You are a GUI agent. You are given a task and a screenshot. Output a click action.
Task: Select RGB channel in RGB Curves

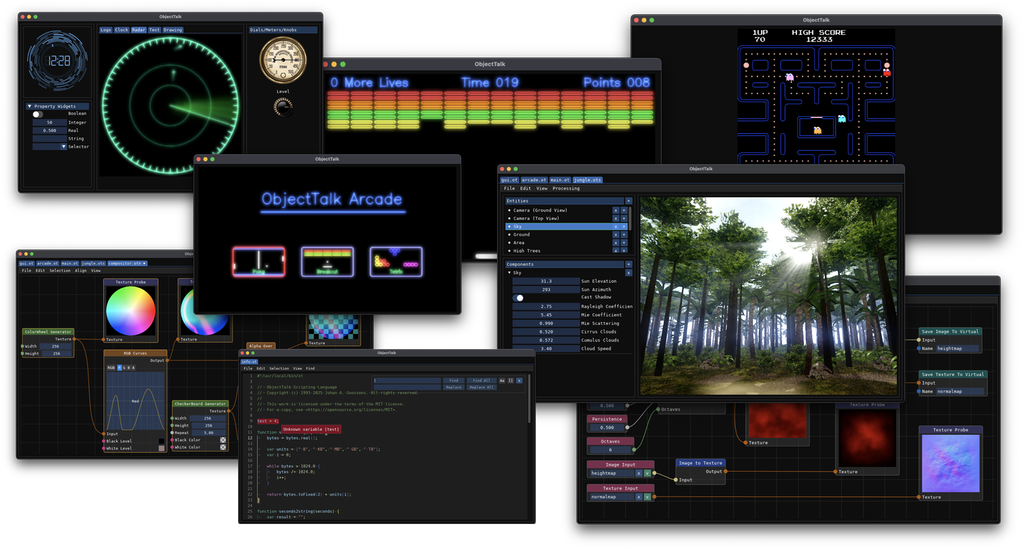click(111, 368)
